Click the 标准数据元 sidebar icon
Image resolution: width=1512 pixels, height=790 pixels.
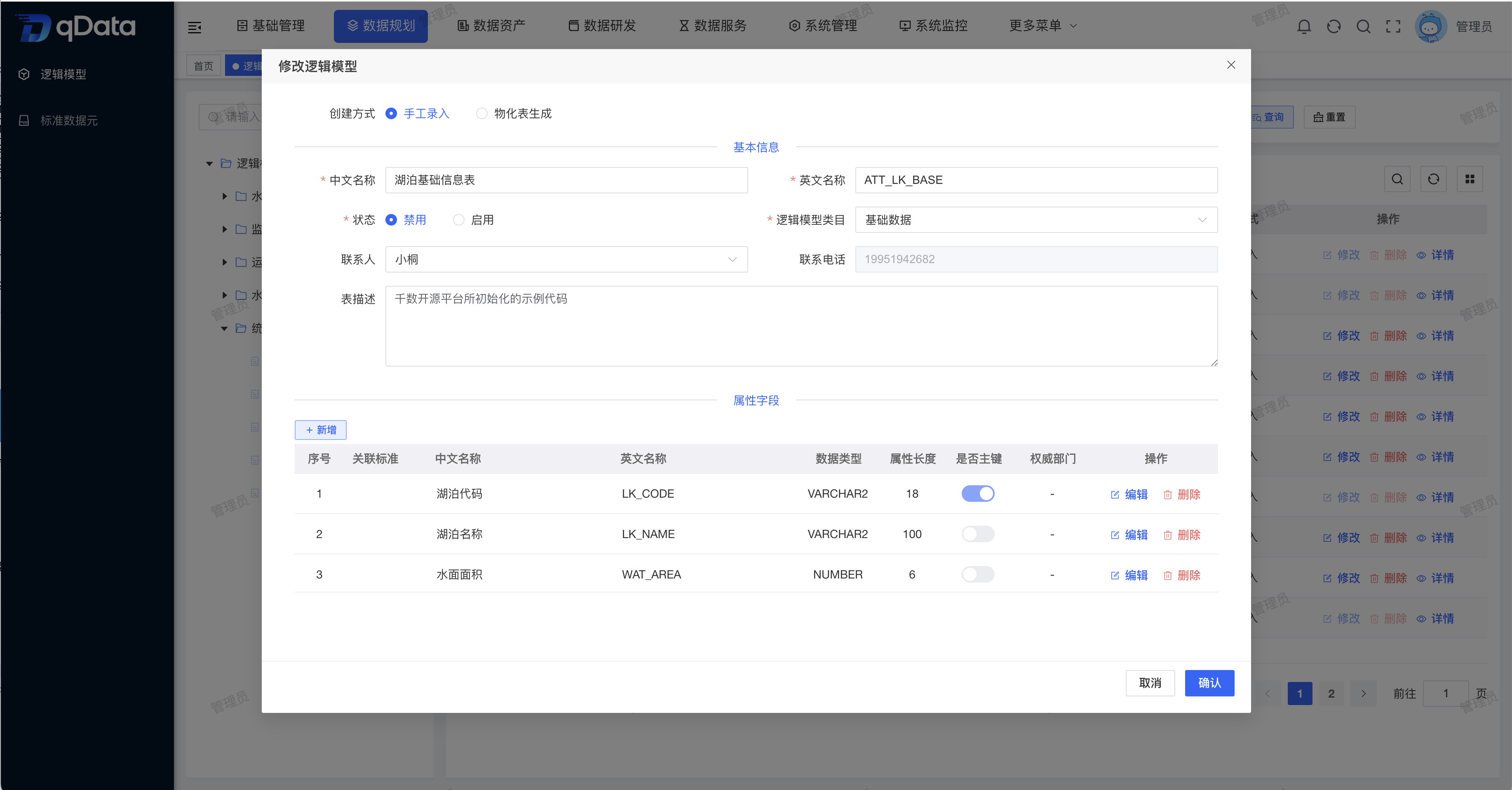coord(24,120)
